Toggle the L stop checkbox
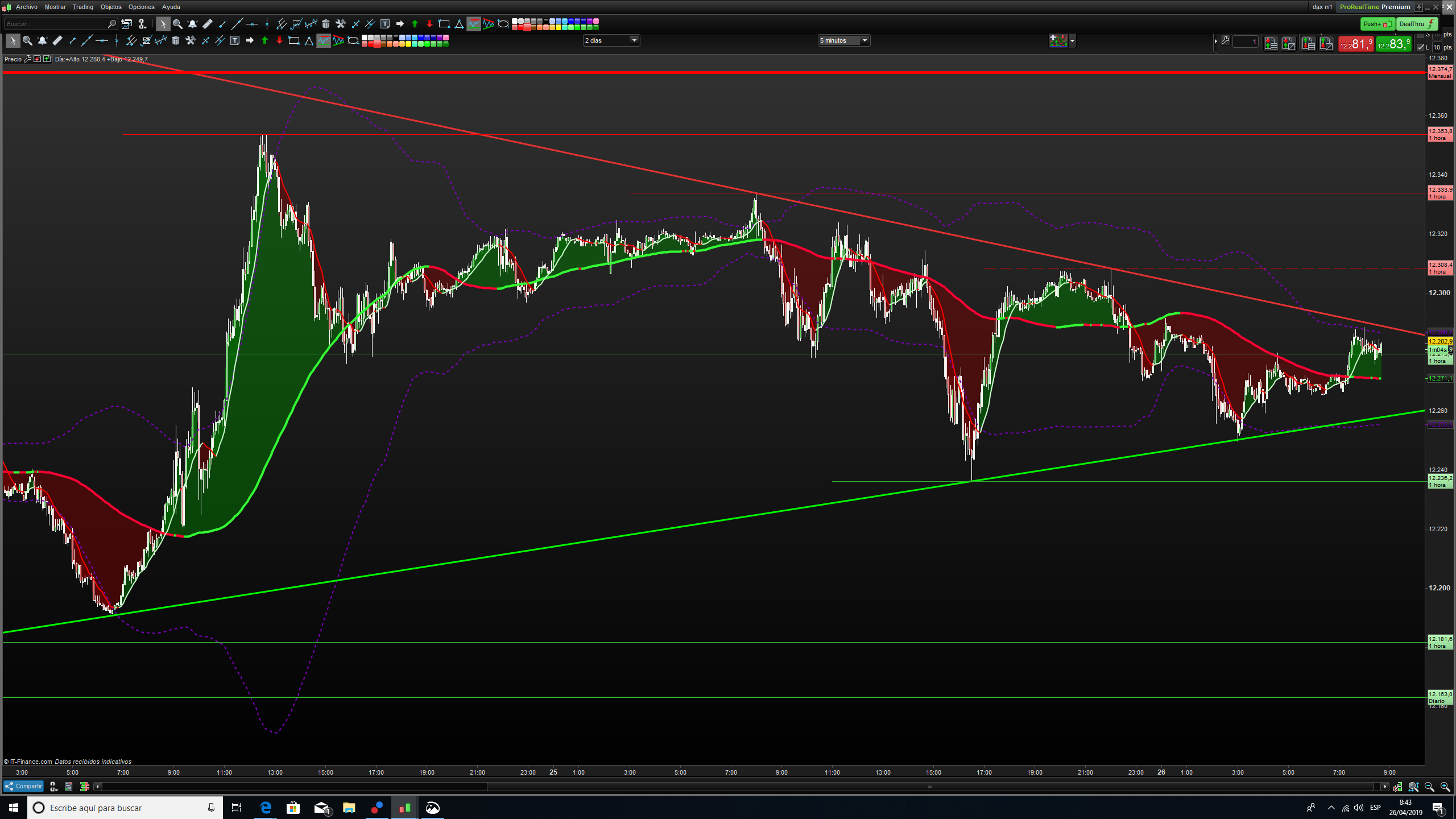This screenshot has width=1456, height=819. 1421,47
